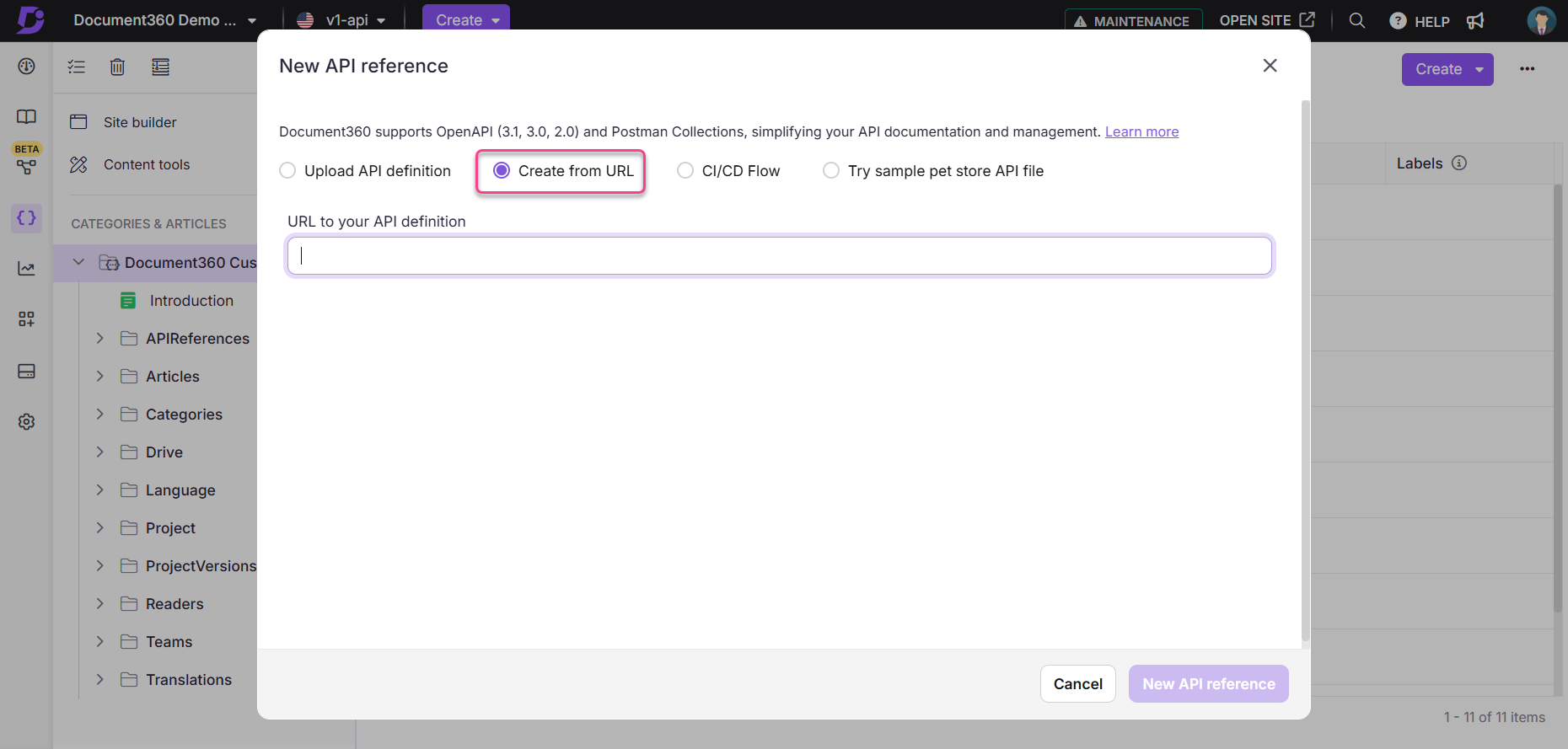
Task: Expand the ProjectVersions folder
Action: [99, 566]
